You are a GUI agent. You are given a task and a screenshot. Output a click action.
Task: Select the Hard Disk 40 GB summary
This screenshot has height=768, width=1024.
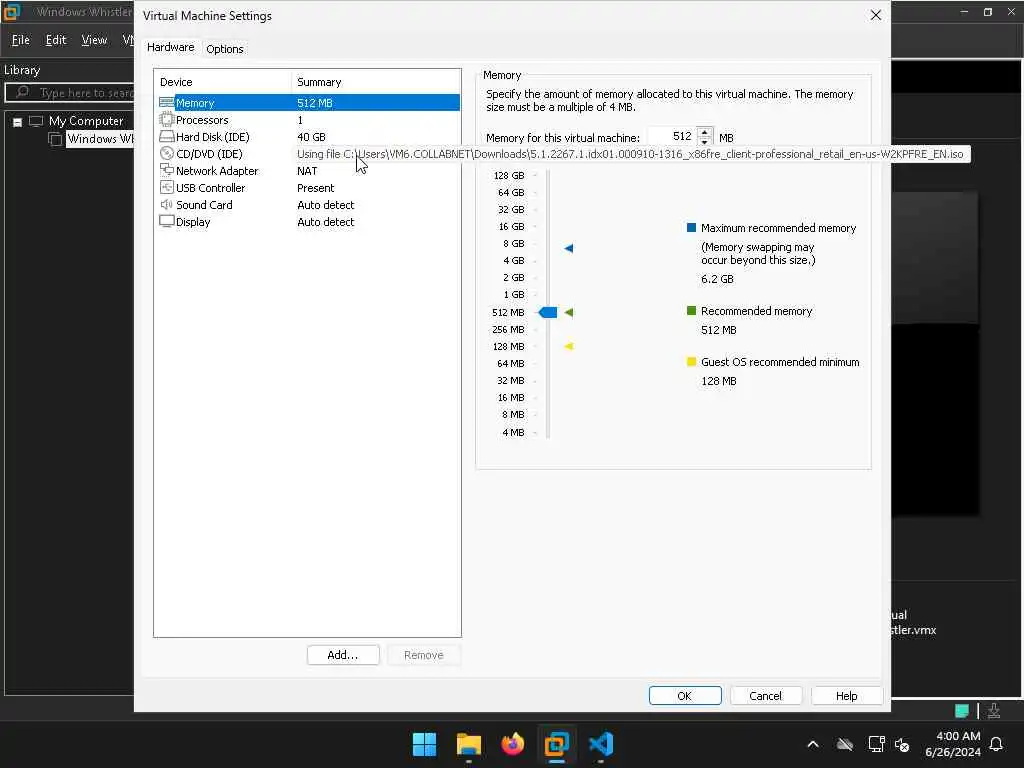(x=311, y=136)
